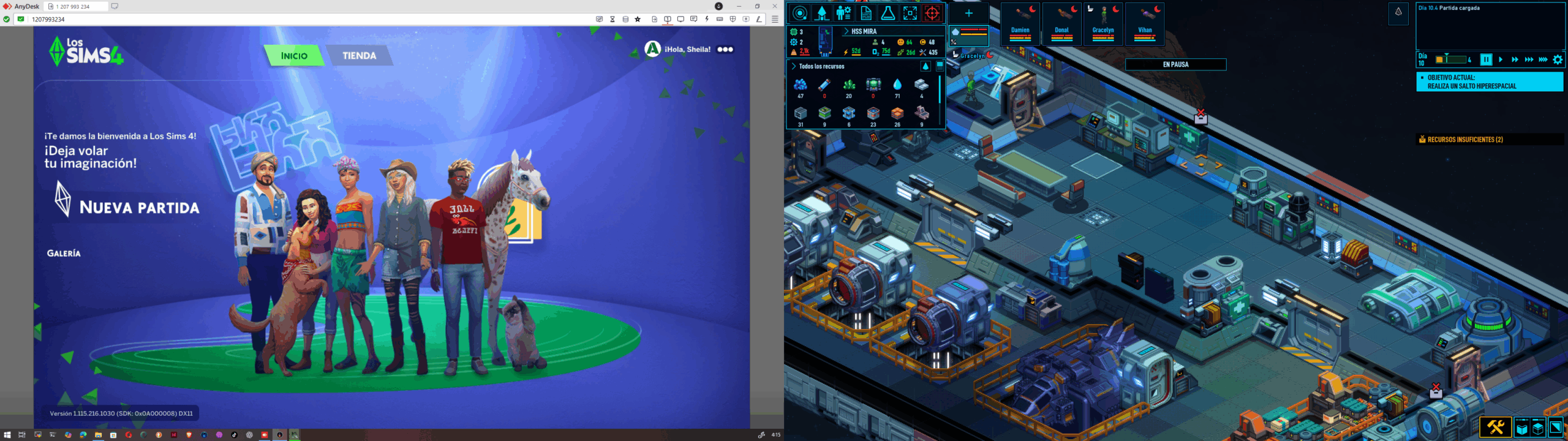Open Brave browser on remote taskbar
The image size is (1568, 441).
point(189,435)
